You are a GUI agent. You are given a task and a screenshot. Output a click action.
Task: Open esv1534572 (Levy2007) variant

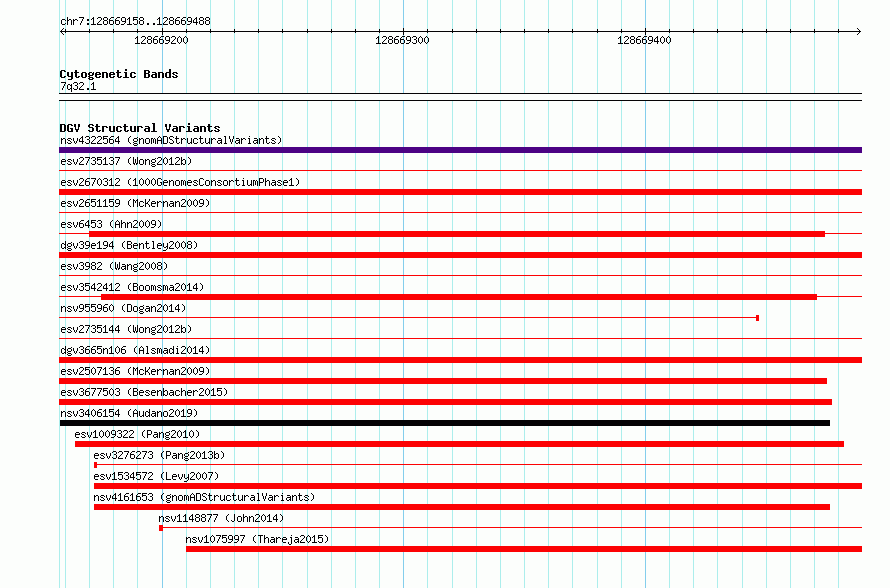click(156, 476)
